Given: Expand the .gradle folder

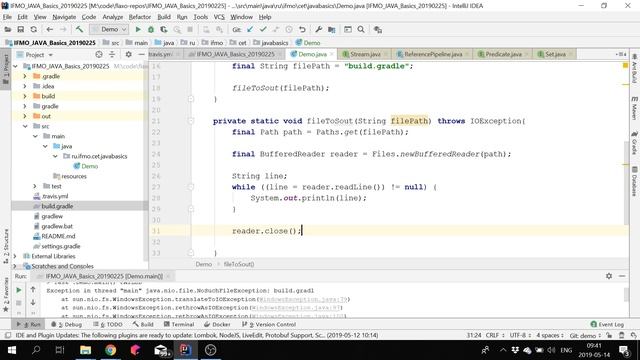Looking at the screenshot, I should 25,76.
